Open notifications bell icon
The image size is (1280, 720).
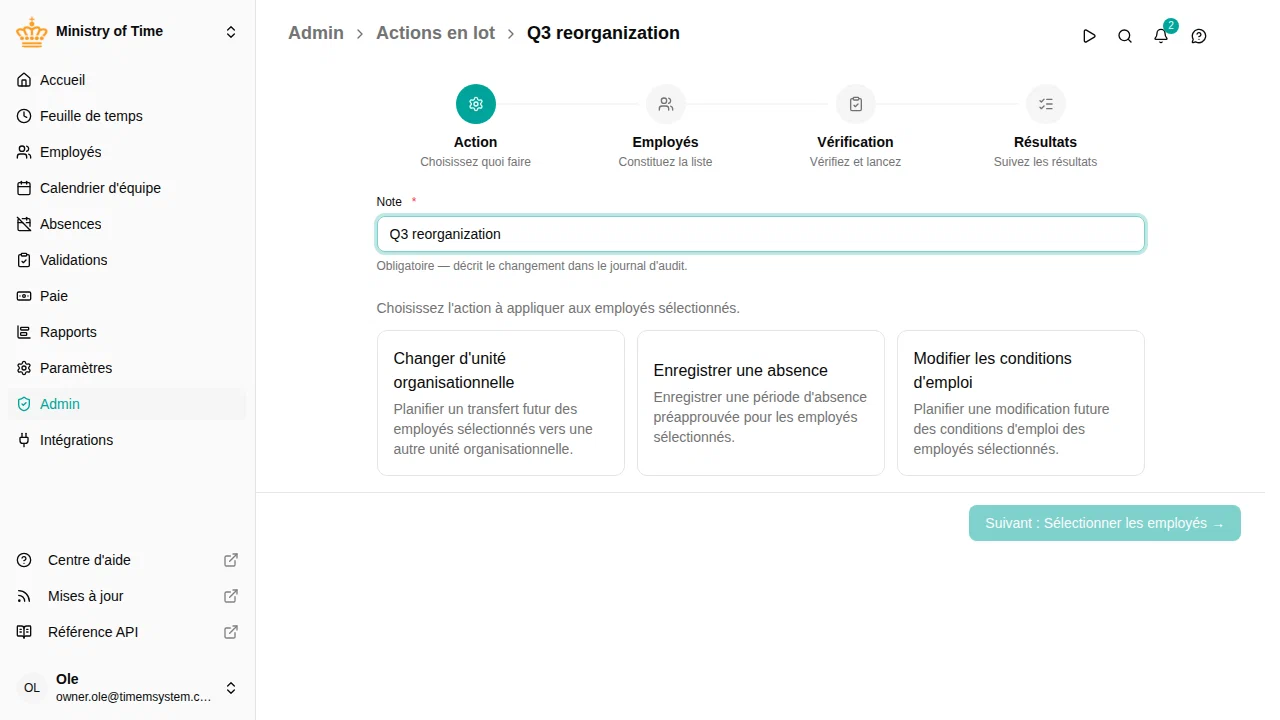1161,36
